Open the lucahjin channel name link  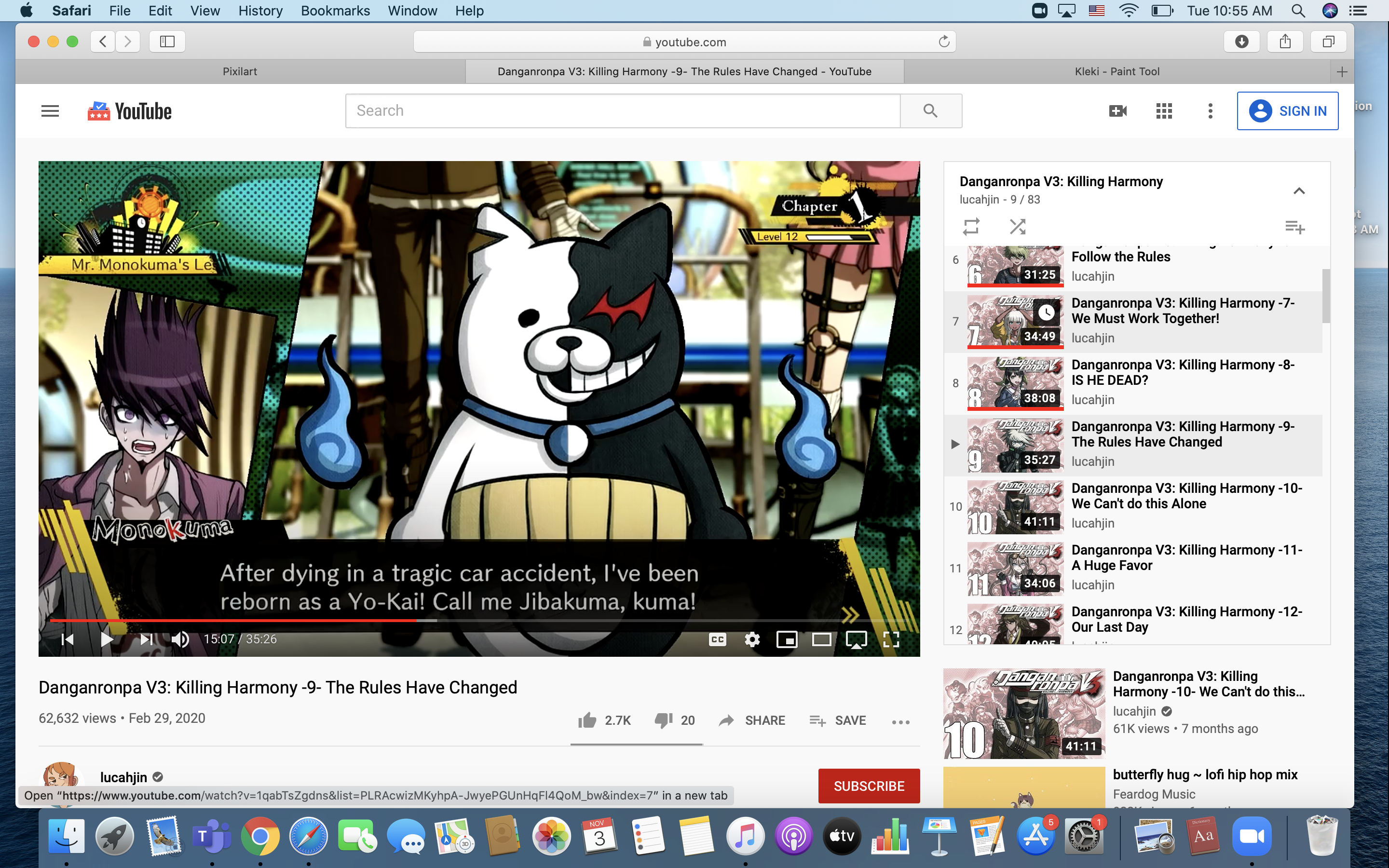click(123, 777)
